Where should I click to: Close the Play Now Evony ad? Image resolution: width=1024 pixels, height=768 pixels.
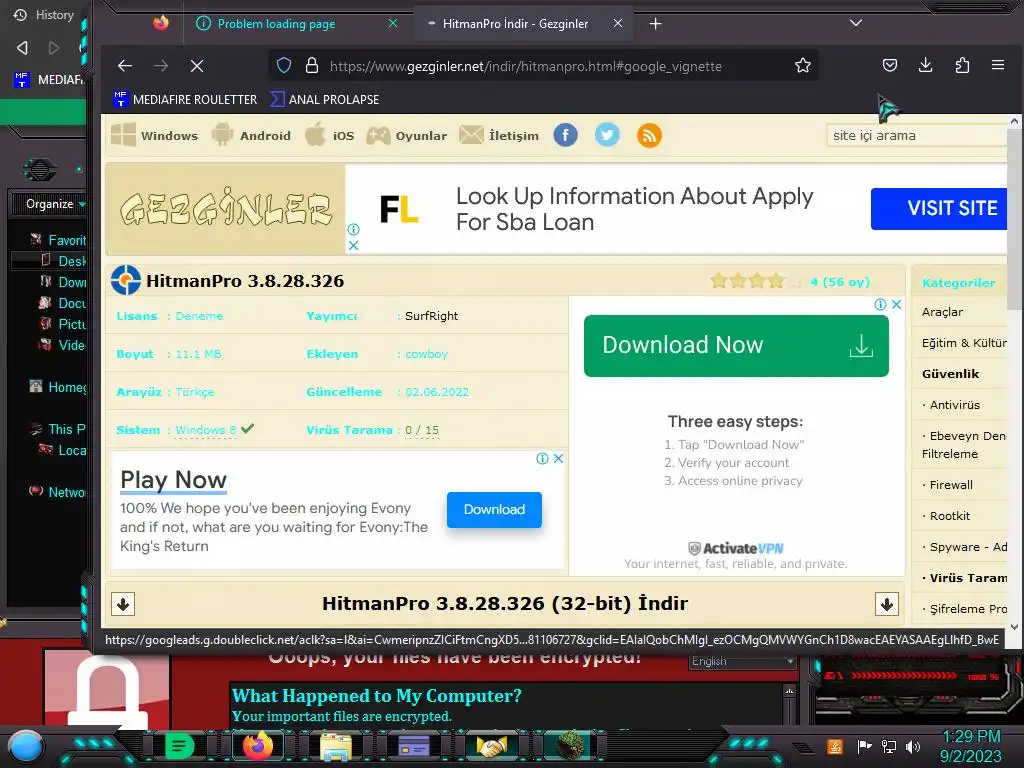(x=558, y=458)
